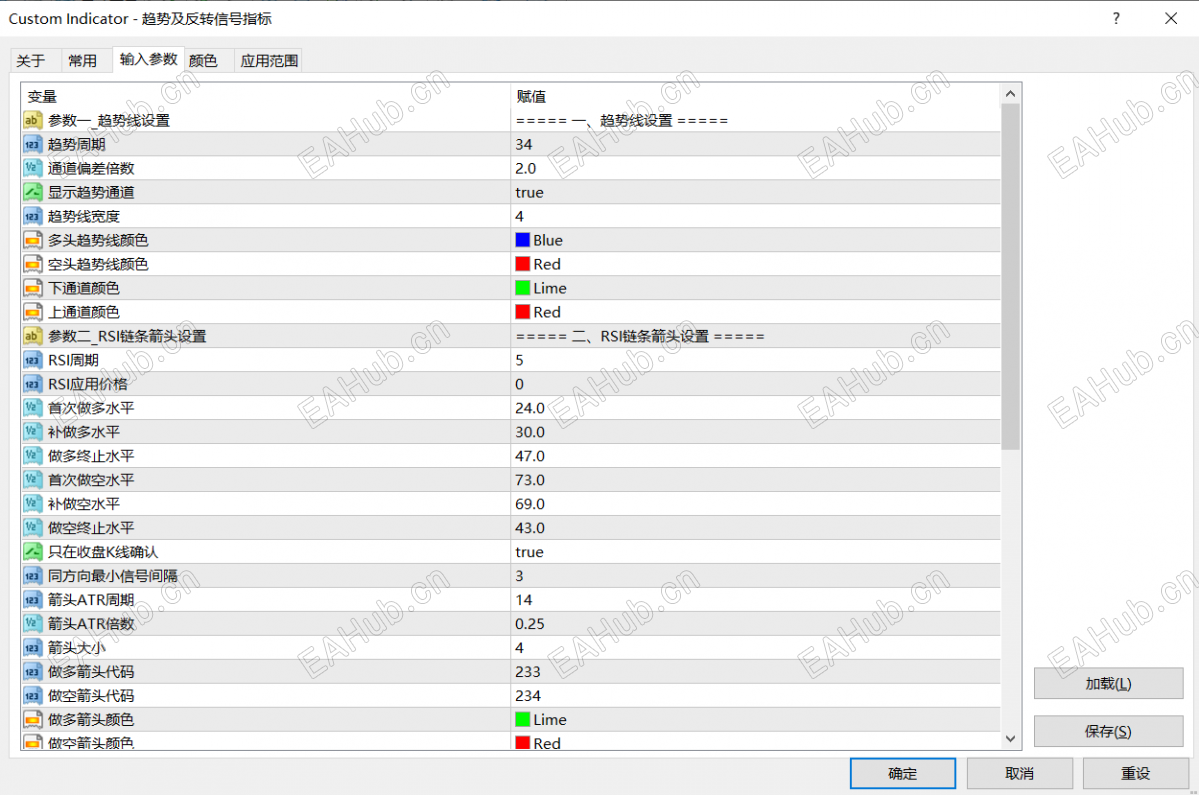Click the integer icon next to 做空箭头代码

(x=32, y=696)
